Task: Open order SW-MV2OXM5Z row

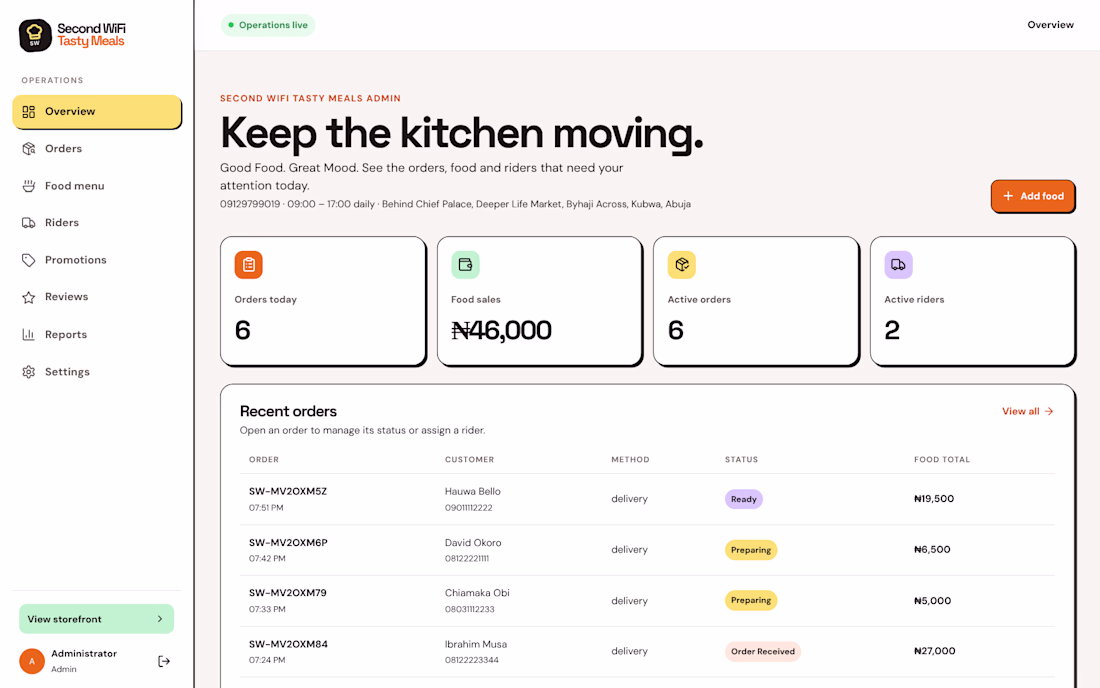Action: pyautogui.click(x=647, y=499)
